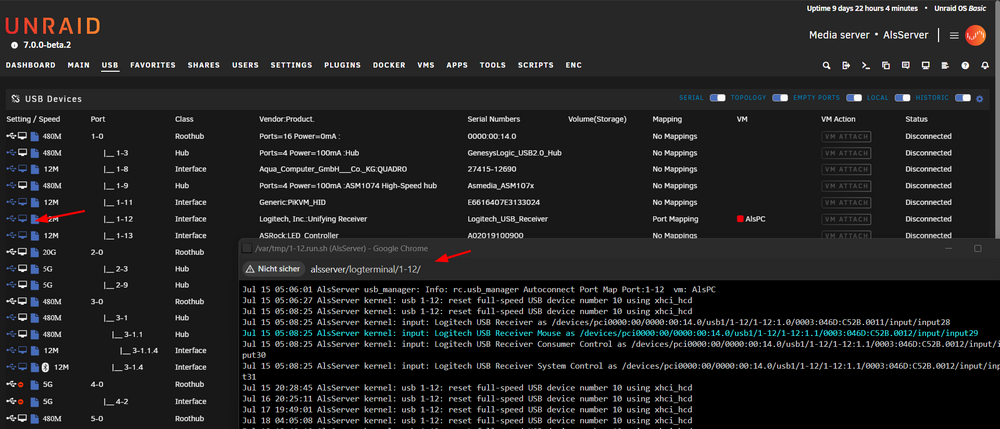This screenshot has width=1000, height=429.
Task: Open the log file icon for port 1-9
Action: click(x=35, y=185)
